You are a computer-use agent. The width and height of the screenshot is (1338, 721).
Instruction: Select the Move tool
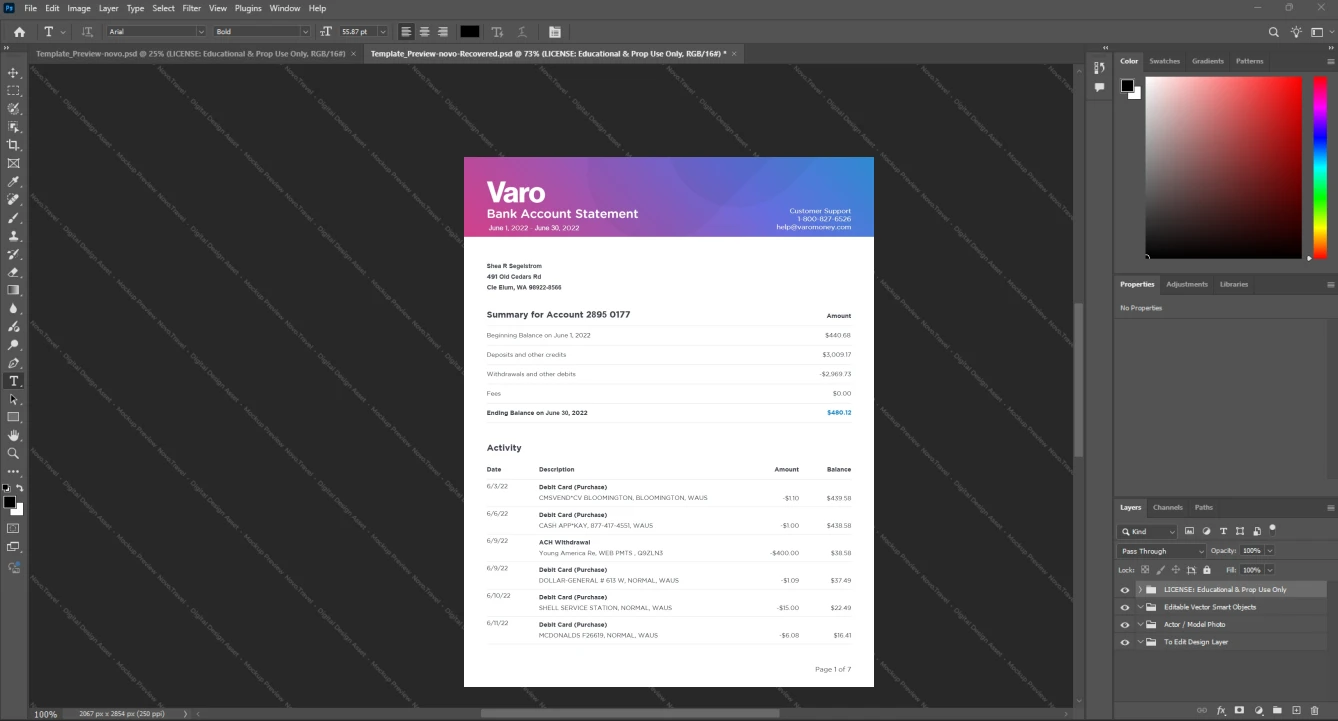tap(13, 73)
